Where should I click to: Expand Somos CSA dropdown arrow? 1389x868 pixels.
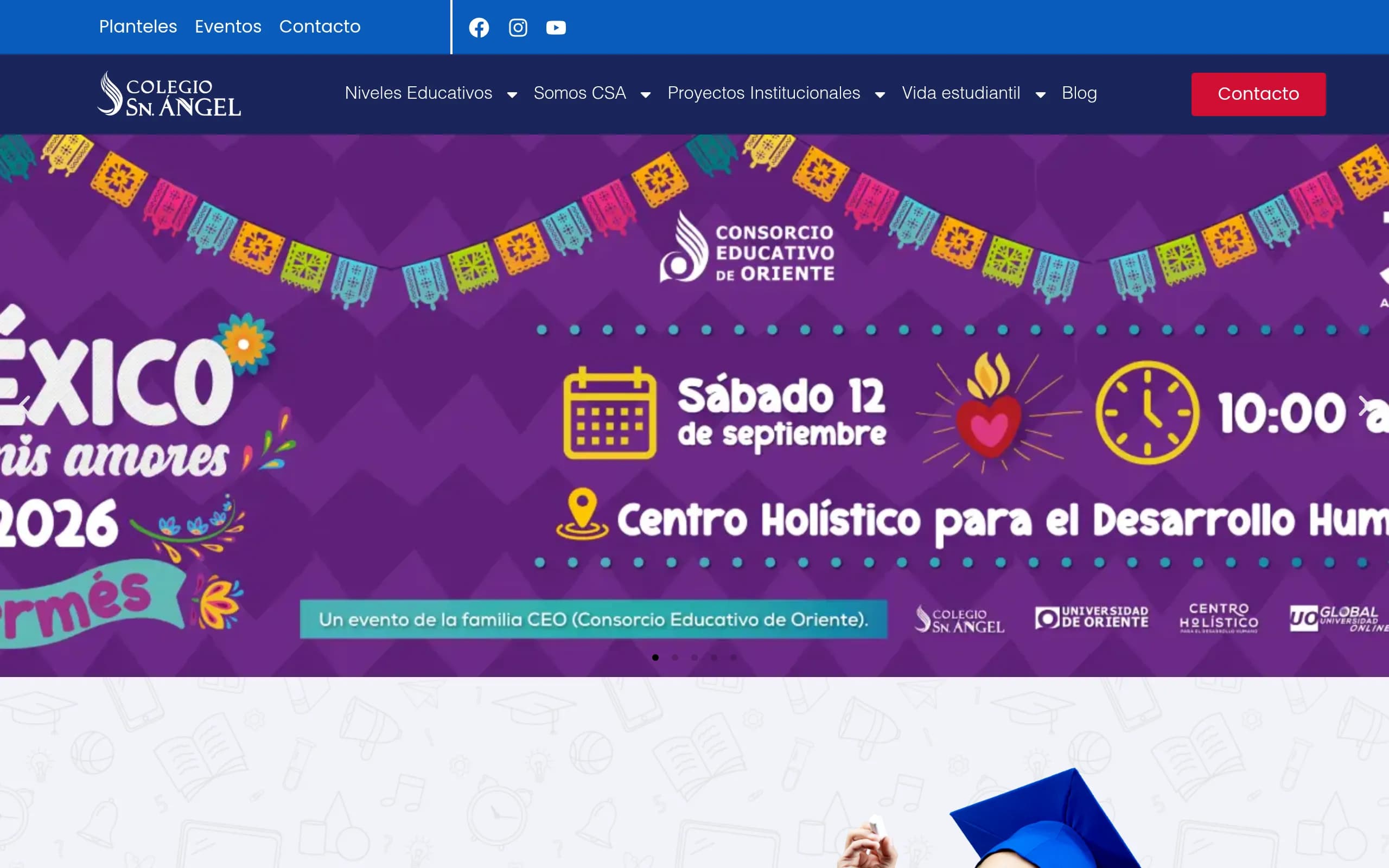coord(646,95)
